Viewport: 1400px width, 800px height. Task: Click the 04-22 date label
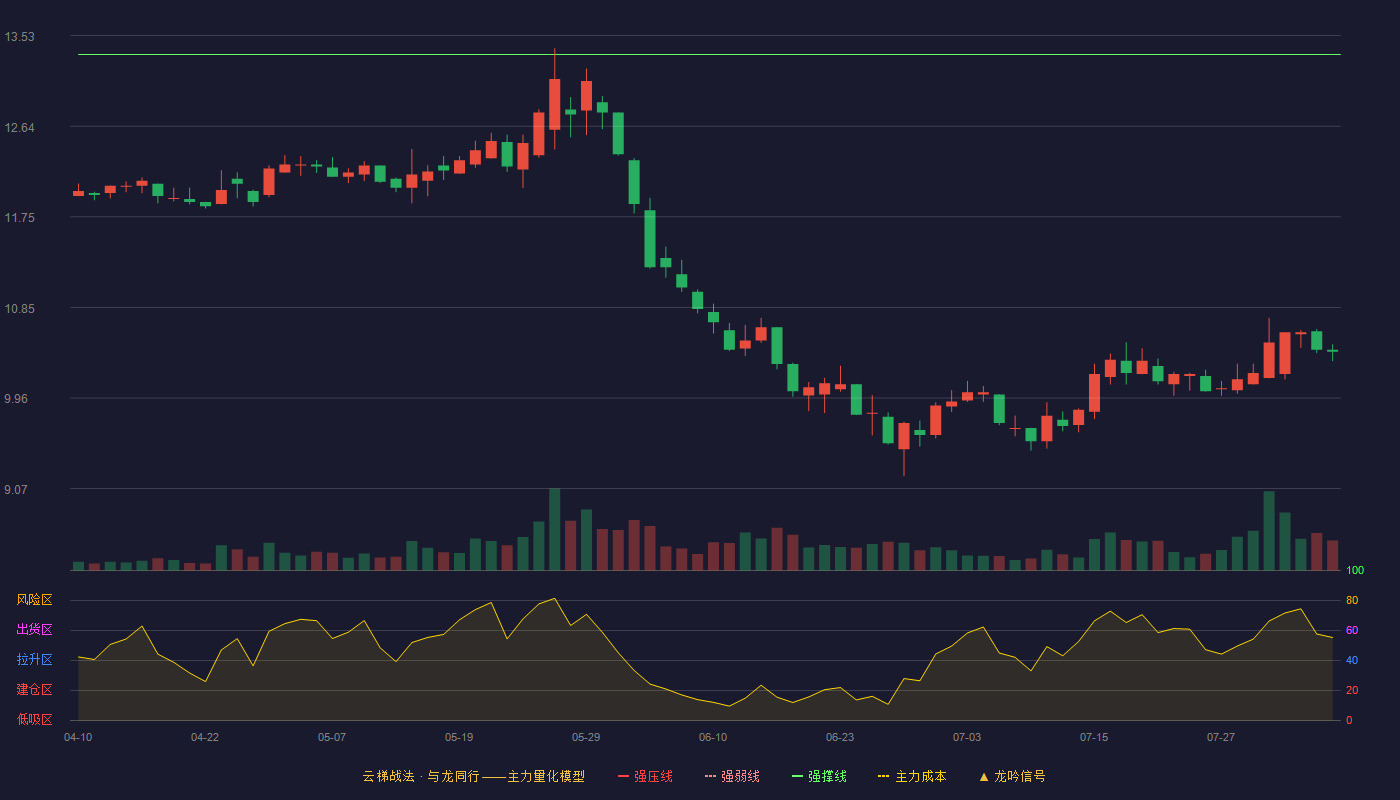click(x=205, y=737)
